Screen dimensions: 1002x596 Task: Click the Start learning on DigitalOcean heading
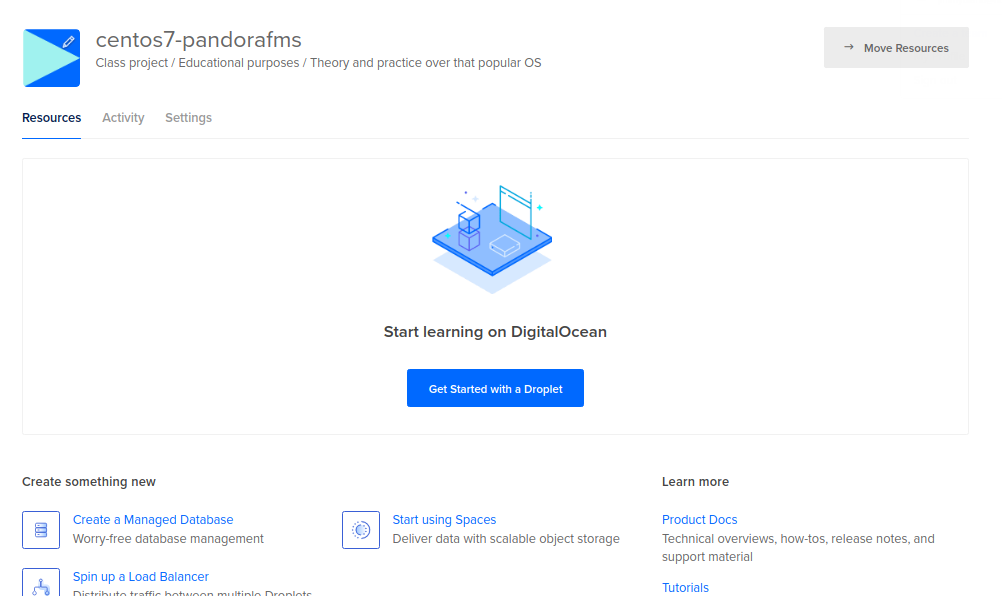(495, 332)
